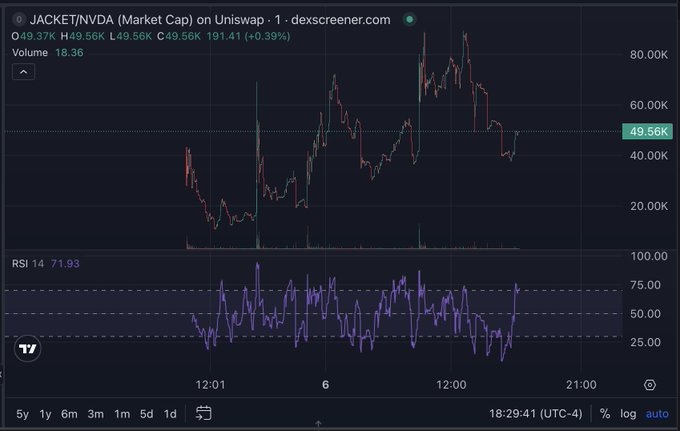Click the 40.00K price axis label
680x431 pixels.
tap(649, 156)
